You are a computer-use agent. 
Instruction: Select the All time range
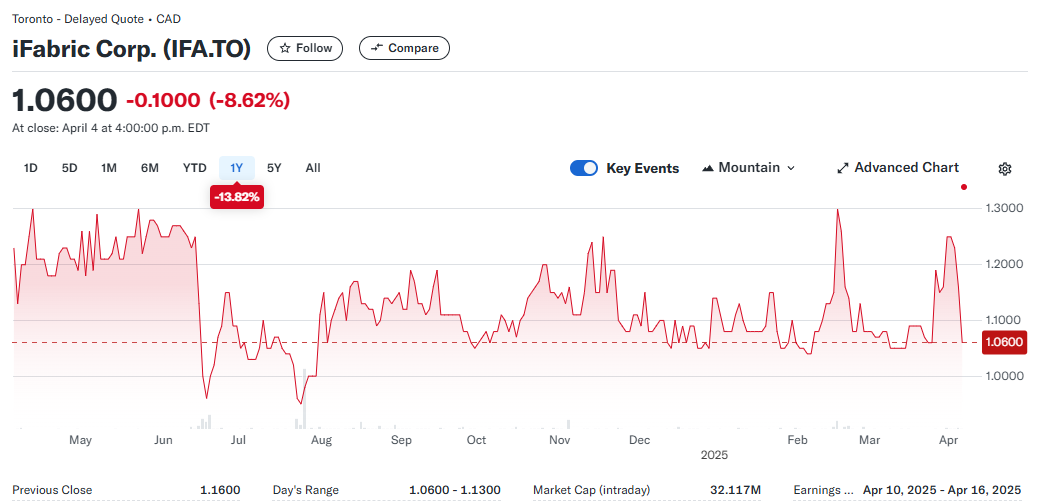(313, 168)
